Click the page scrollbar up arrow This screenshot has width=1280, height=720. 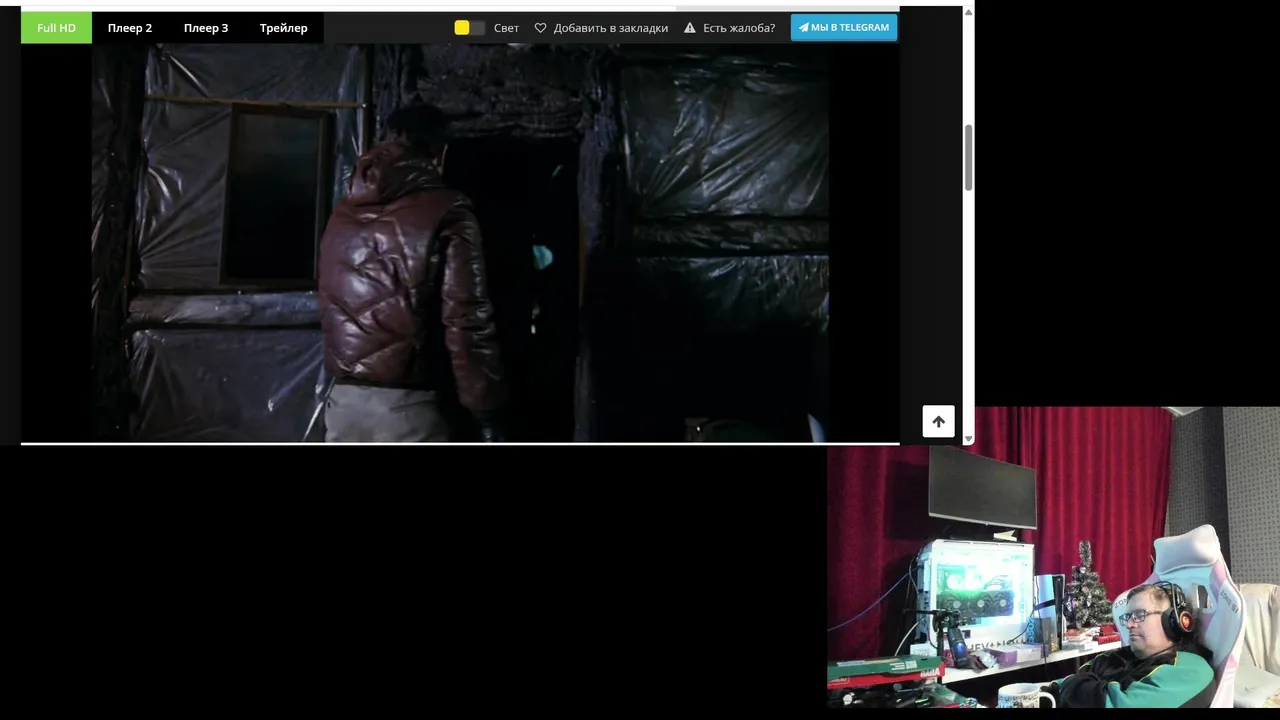point(968,12)
